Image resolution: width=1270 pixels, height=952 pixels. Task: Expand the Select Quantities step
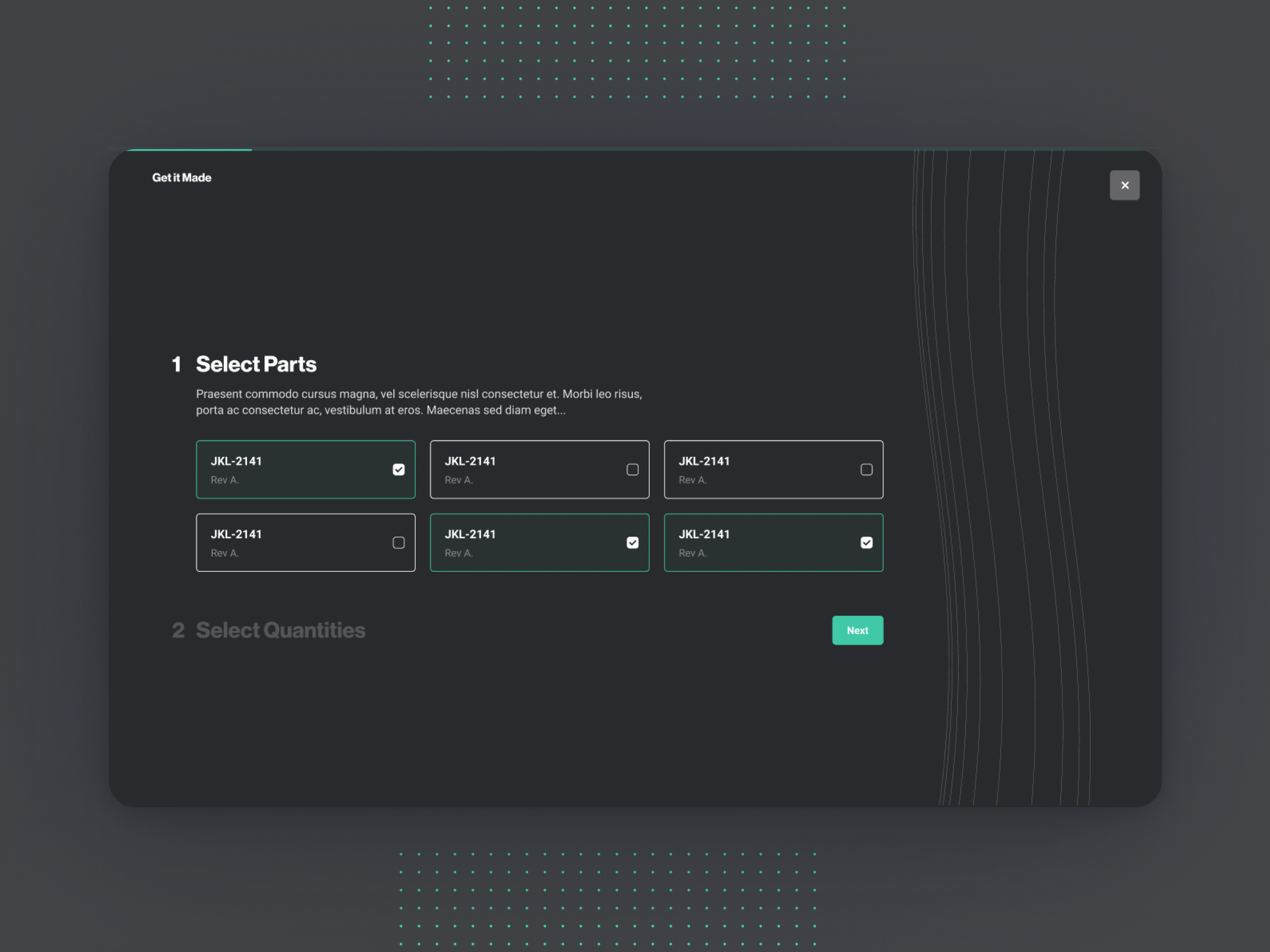click(x=280, y=630)
